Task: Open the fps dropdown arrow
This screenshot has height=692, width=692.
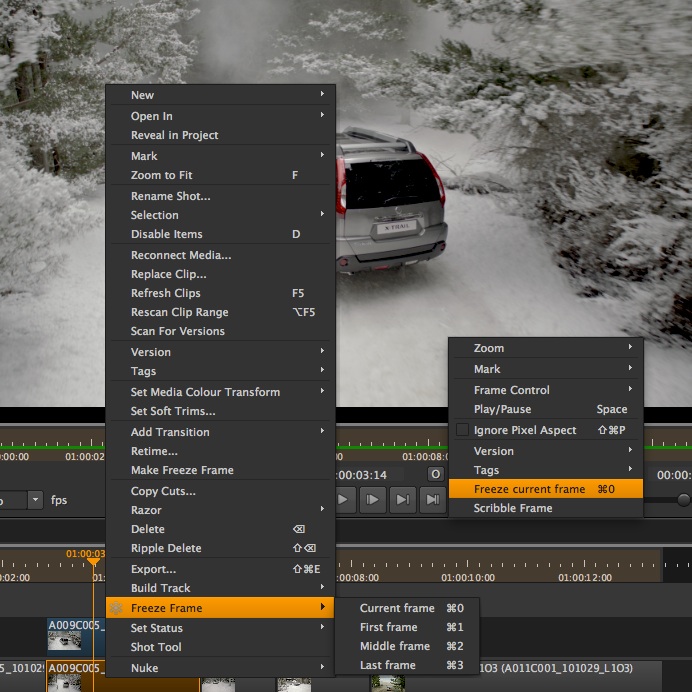Action: [x=35, y=499]
